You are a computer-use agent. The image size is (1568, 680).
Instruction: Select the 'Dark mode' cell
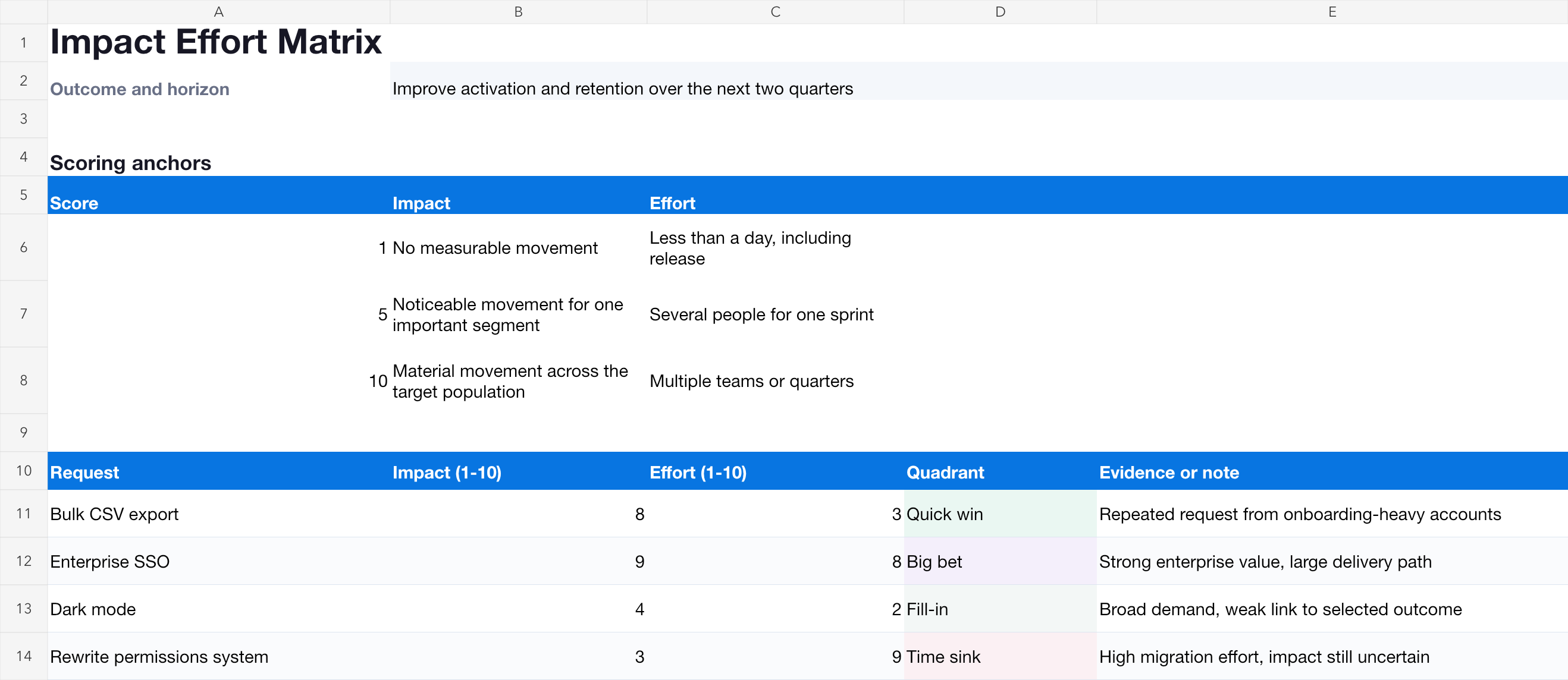[218, 608]
